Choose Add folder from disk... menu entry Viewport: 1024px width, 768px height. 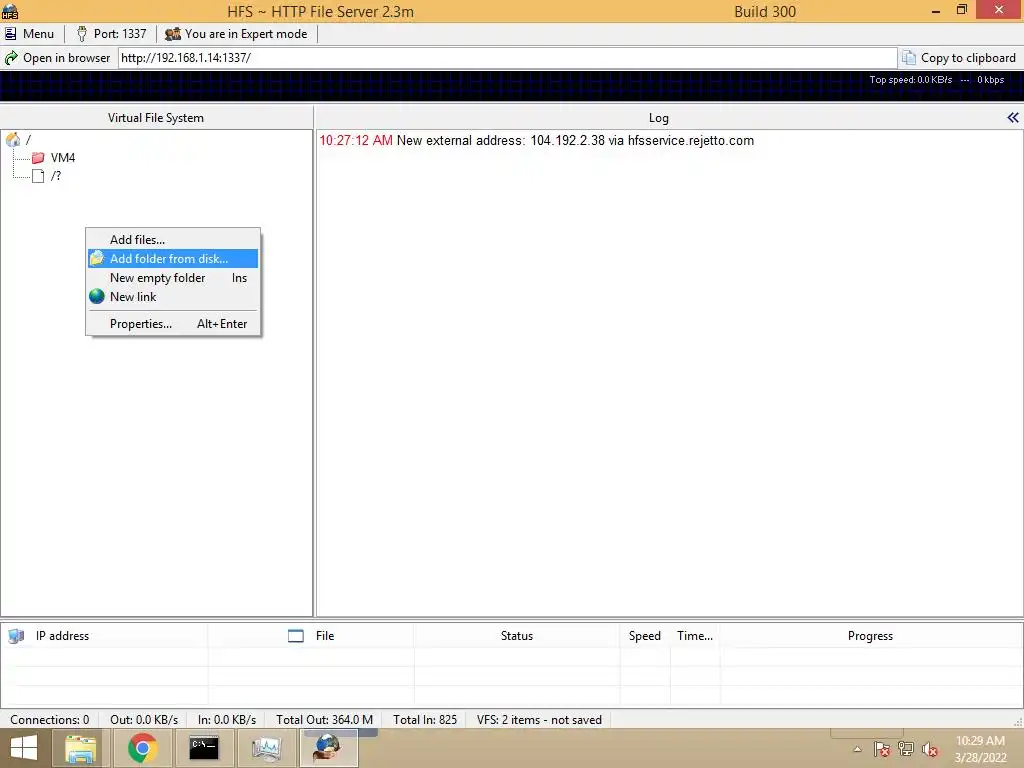click(x=173, y=259)
